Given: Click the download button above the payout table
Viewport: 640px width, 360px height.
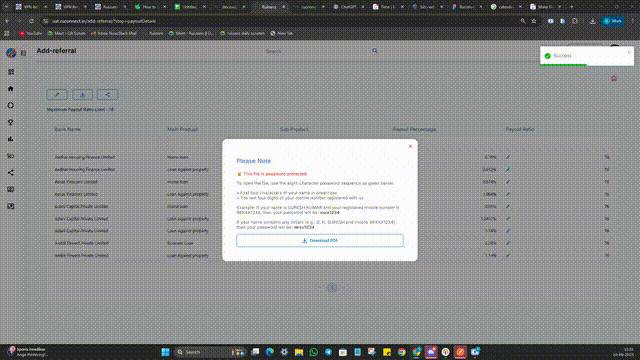Looking at the screenshot, I should pyautogui.click(x=82, y=95).
